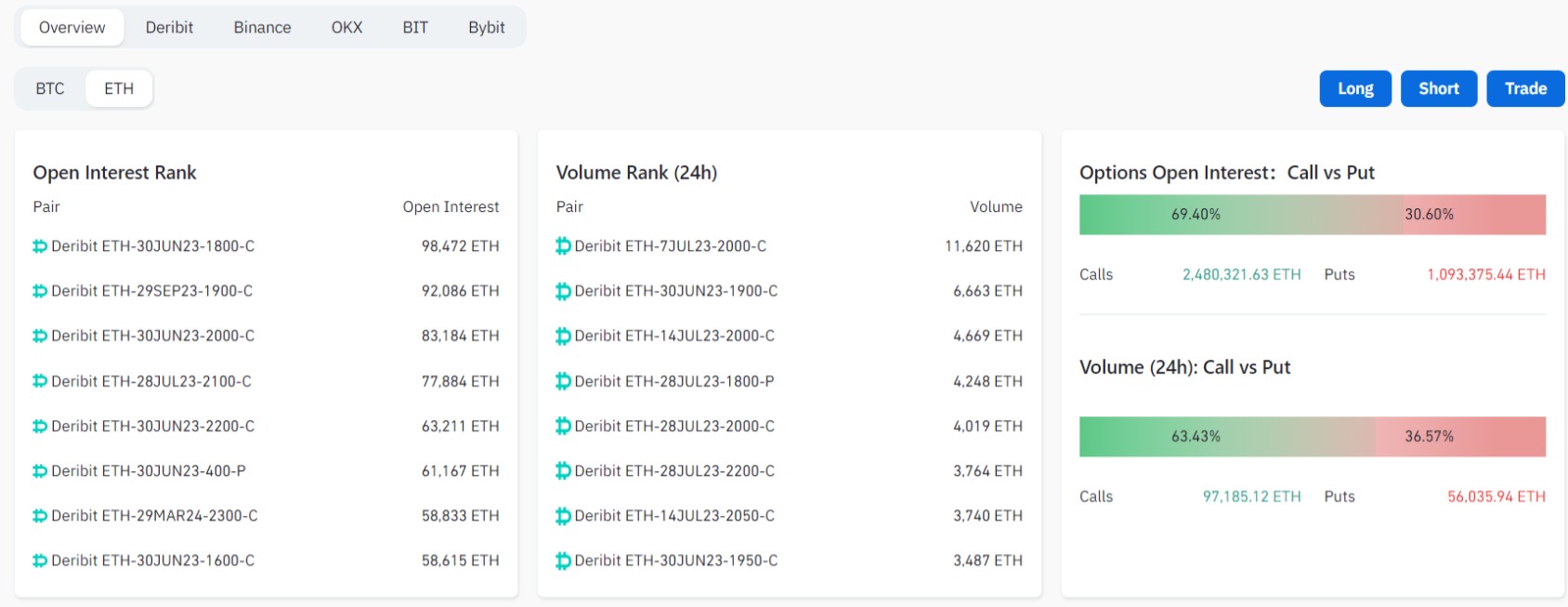Switch to the Overview tab
Image resolution: width=1568 pixels, height=607 pixels.
click(72, 28)
